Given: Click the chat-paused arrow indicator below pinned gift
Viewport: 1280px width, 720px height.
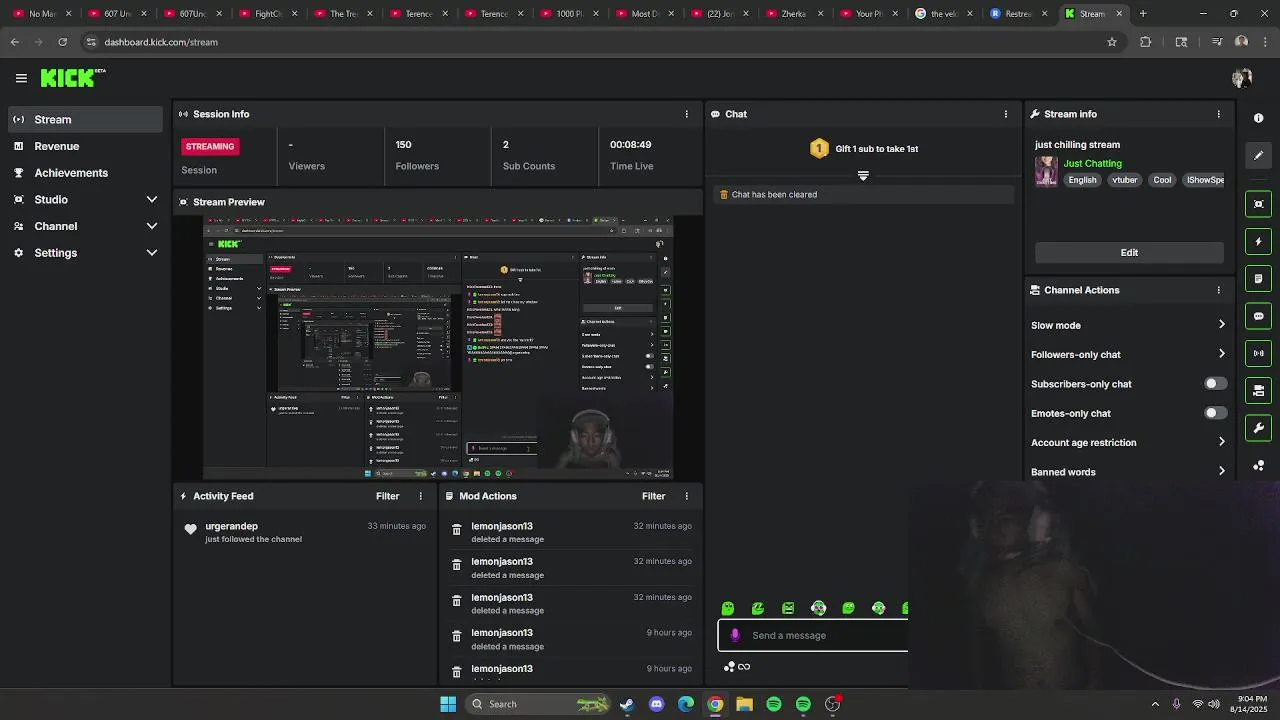Looking at the screenshot, I should click(863, 175).
